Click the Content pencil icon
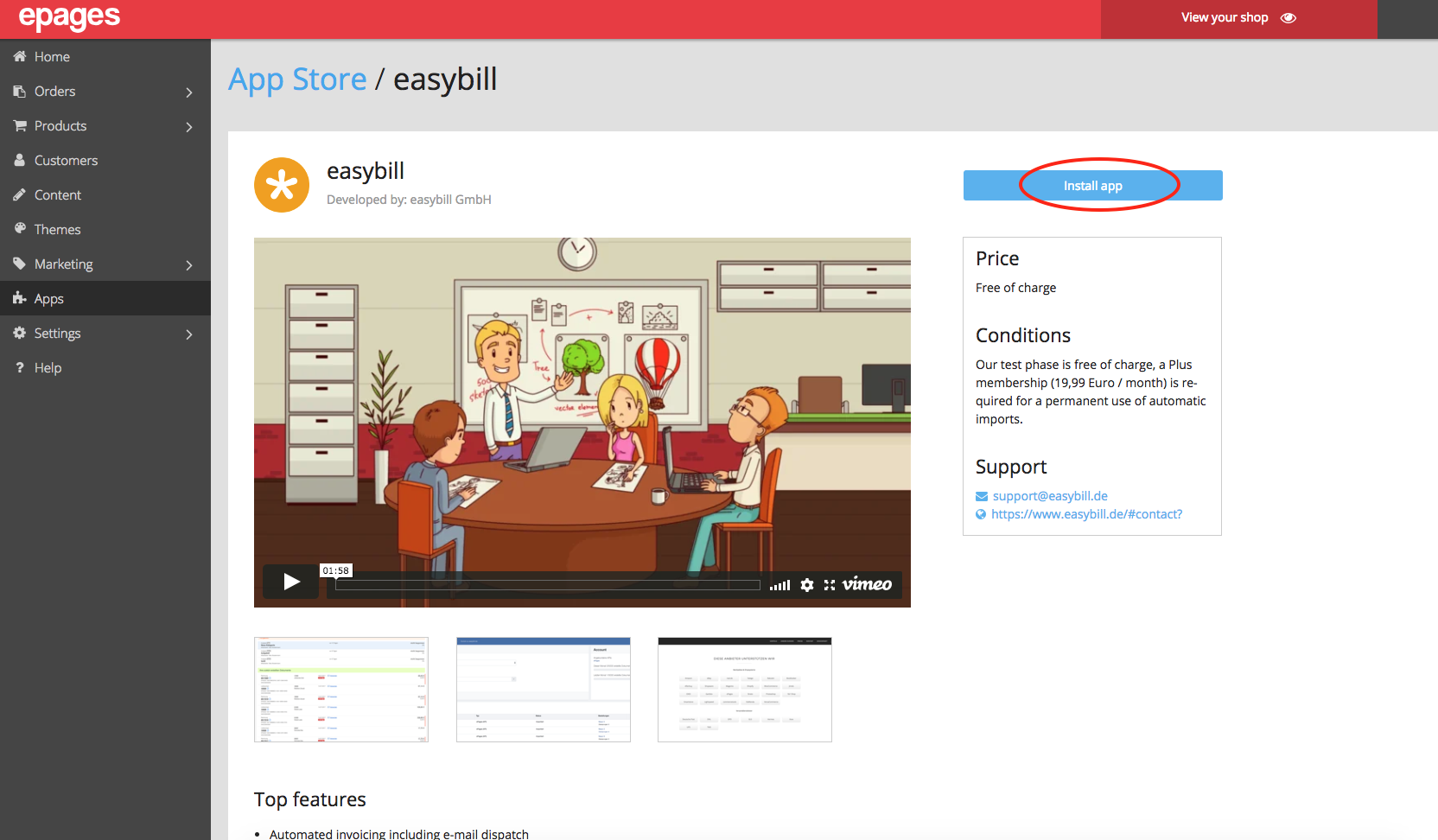Viewport: 1438px width, 840px height. click(19, 194)
